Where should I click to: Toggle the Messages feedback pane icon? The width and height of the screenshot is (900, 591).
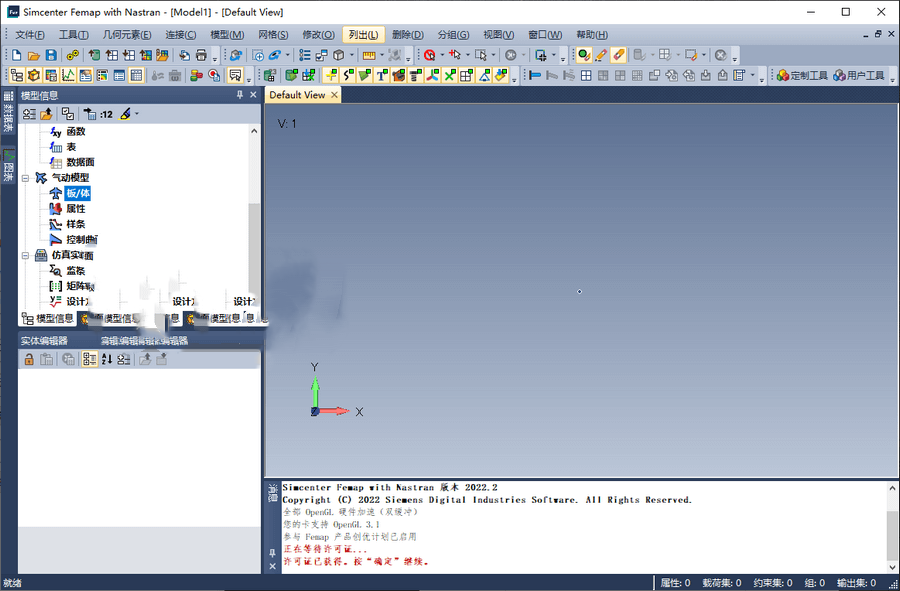click(235, 75)
